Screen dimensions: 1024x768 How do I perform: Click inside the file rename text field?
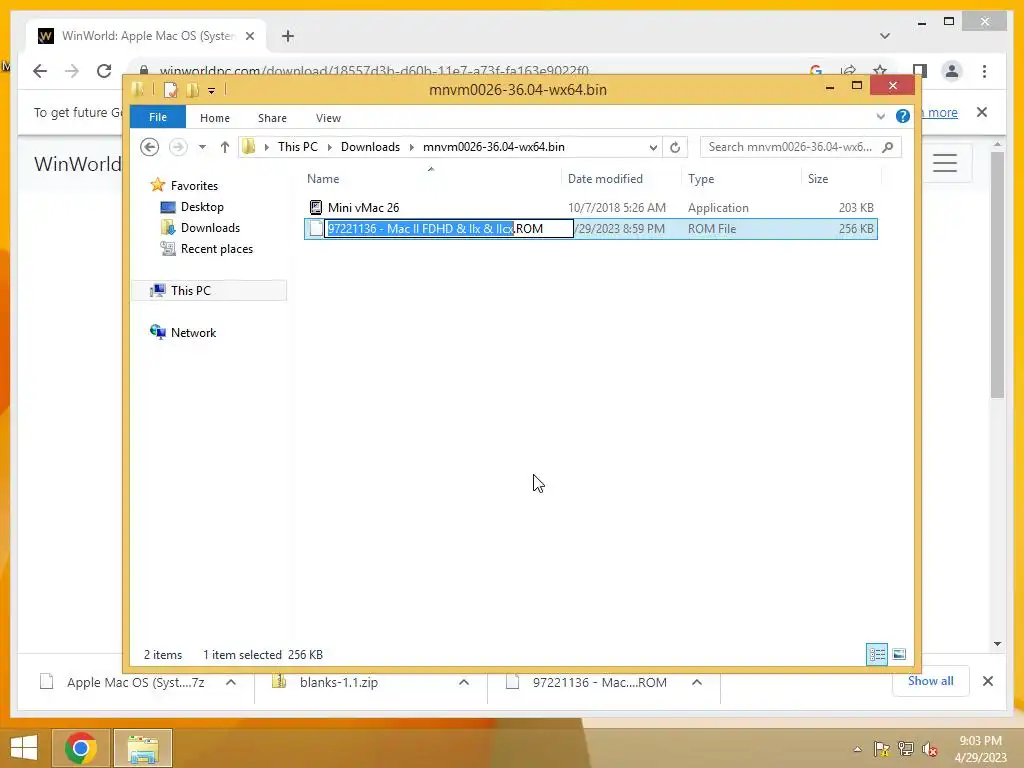click(449, 229)
